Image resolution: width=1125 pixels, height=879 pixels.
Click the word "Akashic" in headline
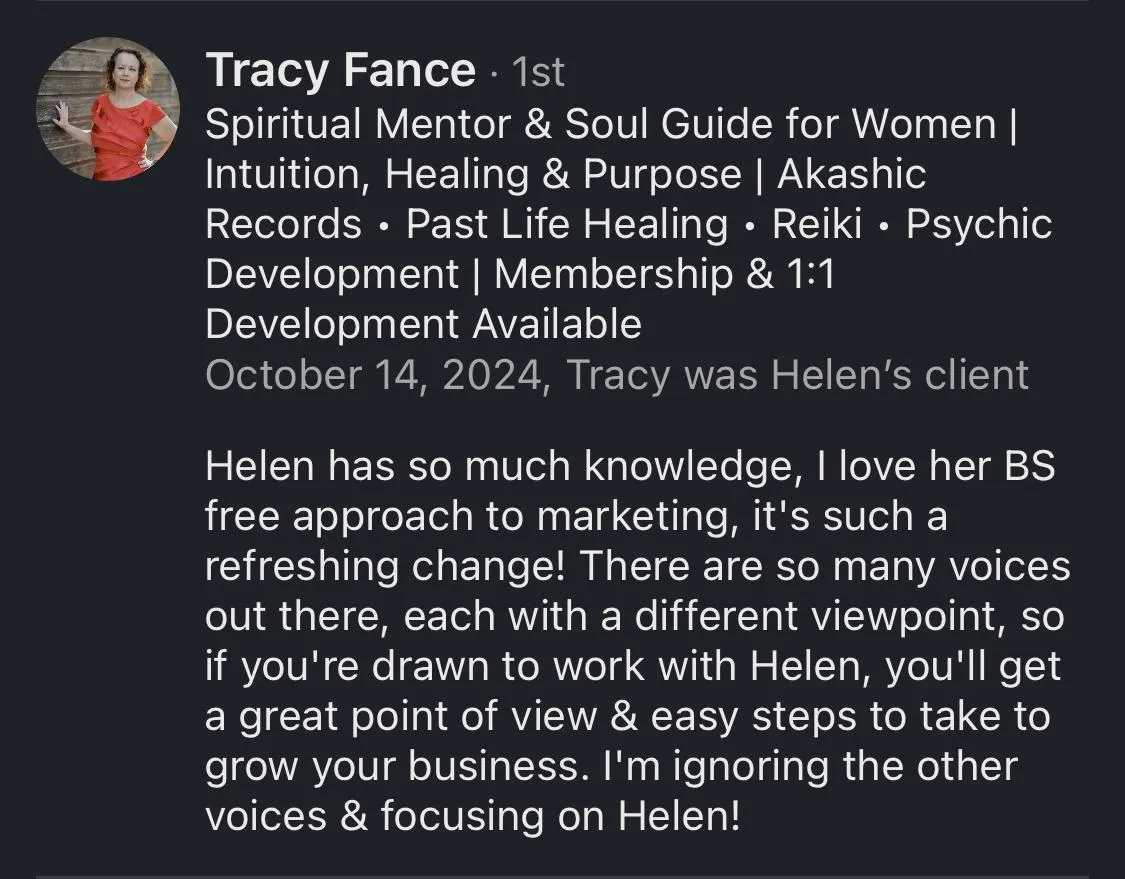852,174
